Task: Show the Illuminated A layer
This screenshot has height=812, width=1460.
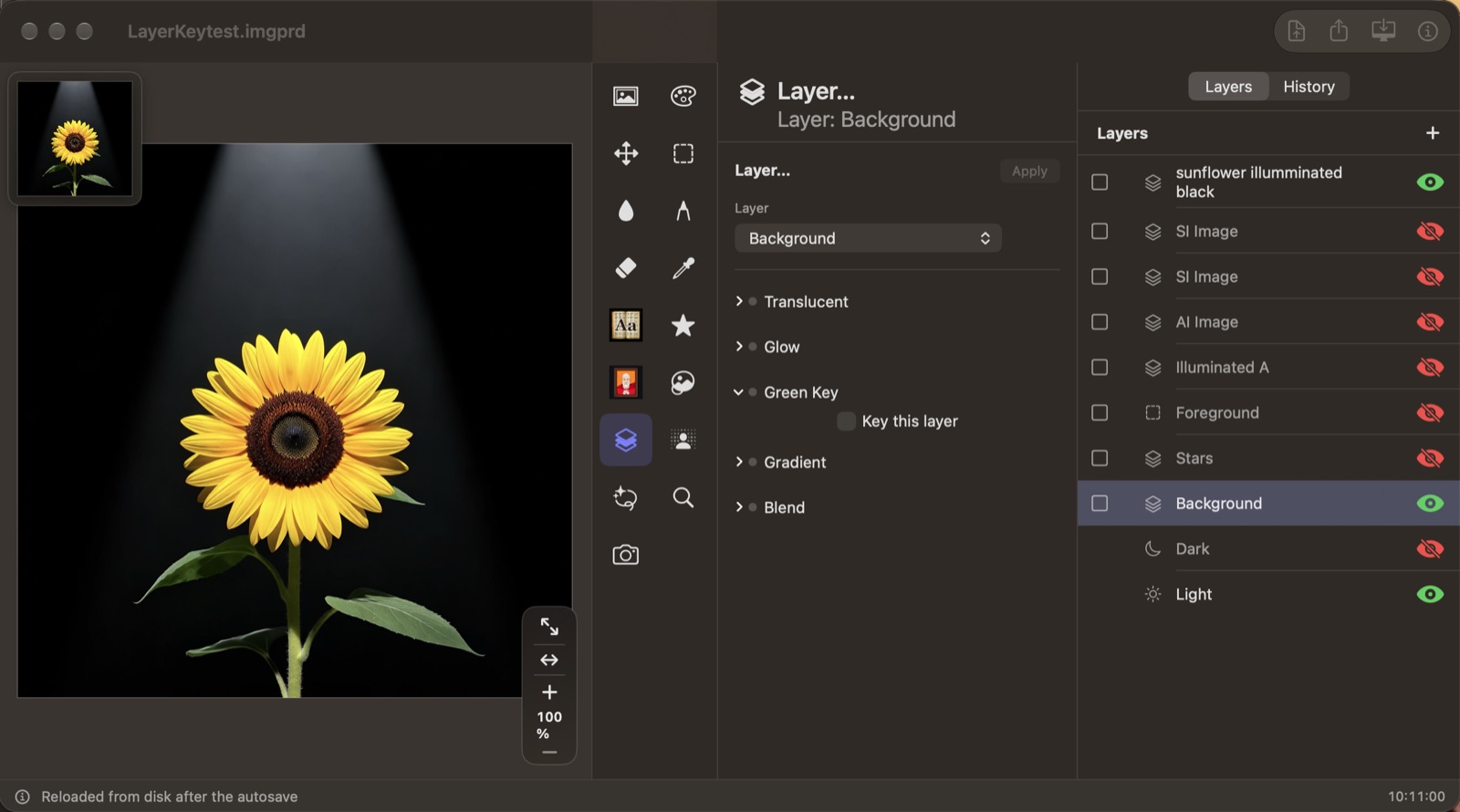Action: tap(1430, 367)
